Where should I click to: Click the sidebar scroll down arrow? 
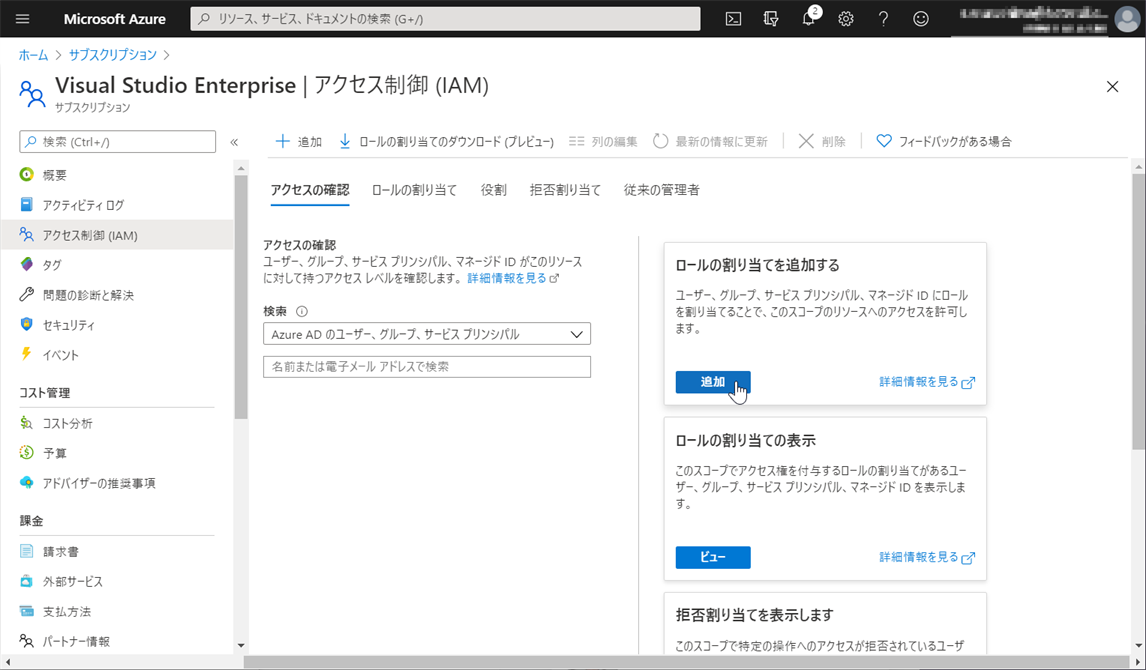tap(241, 645)
